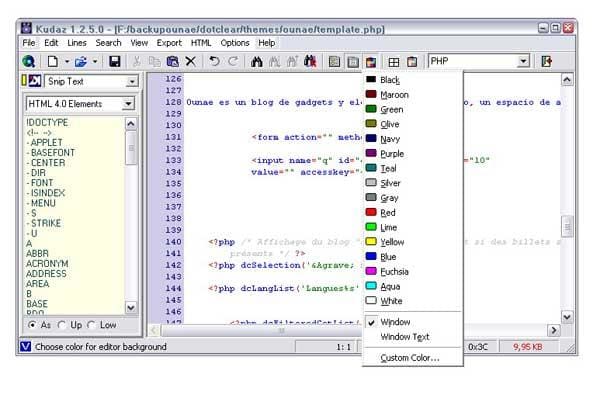Click dropdown arrow next to open folder
The height and width of the screenshot is (412, 600).
[95, 61]
